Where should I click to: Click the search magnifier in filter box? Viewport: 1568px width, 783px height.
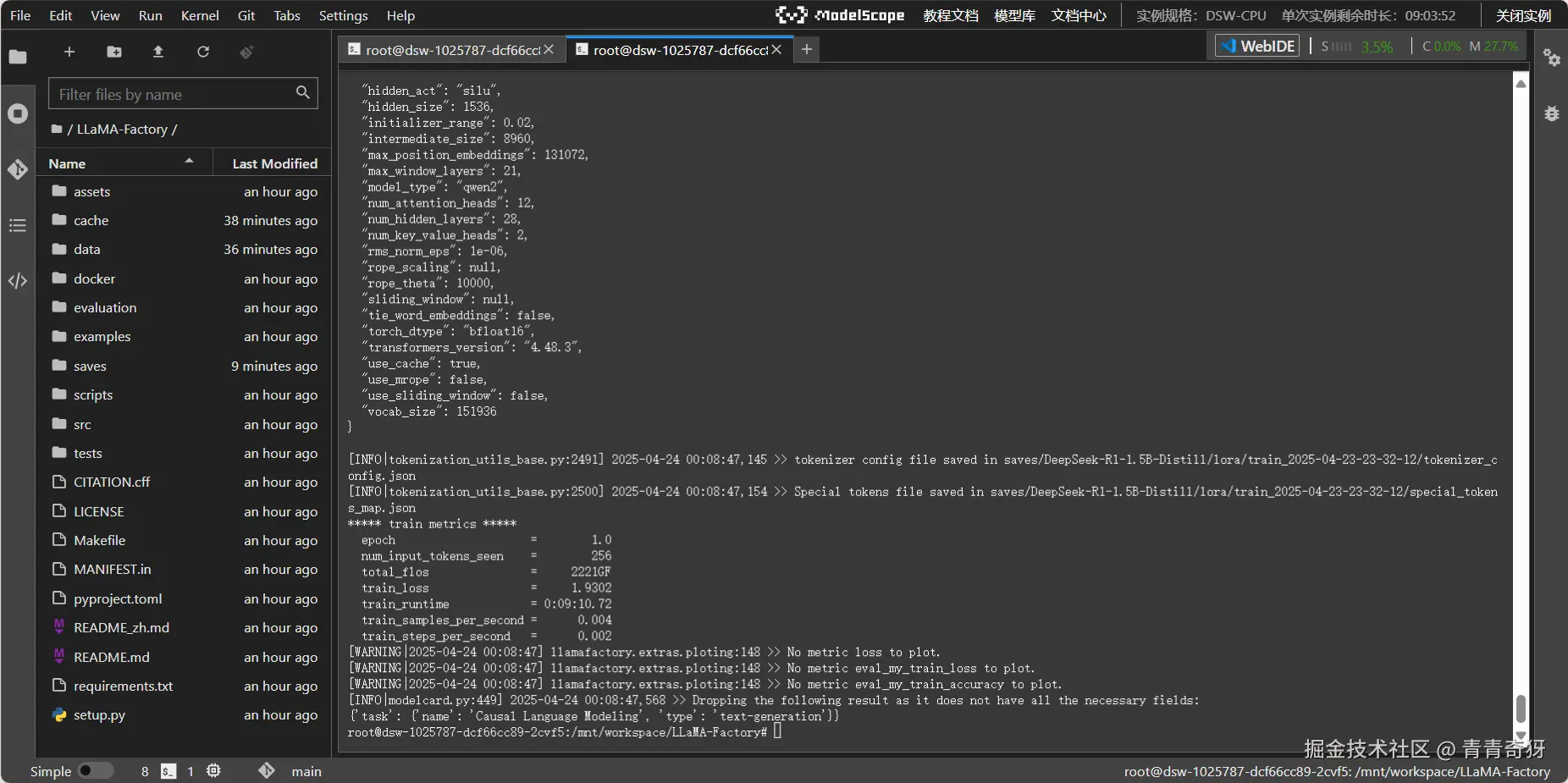tap(302, 93)
